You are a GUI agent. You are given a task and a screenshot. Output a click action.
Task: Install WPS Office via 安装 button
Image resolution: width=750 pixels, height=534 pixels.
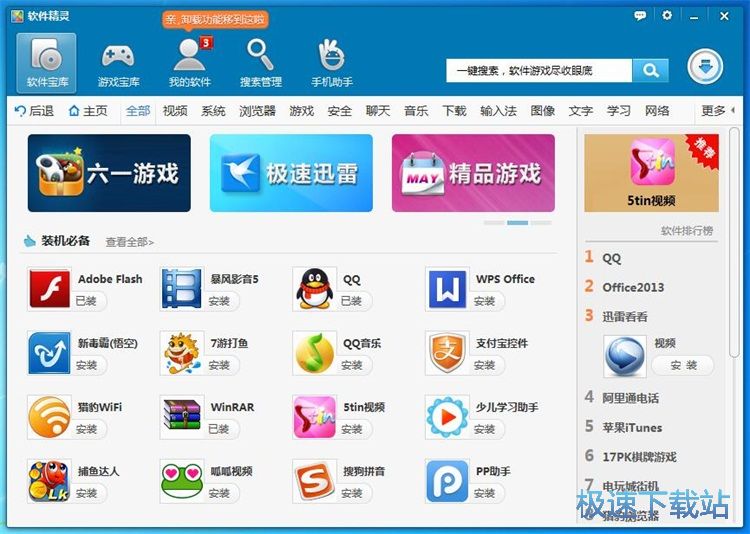click(485, 301)
